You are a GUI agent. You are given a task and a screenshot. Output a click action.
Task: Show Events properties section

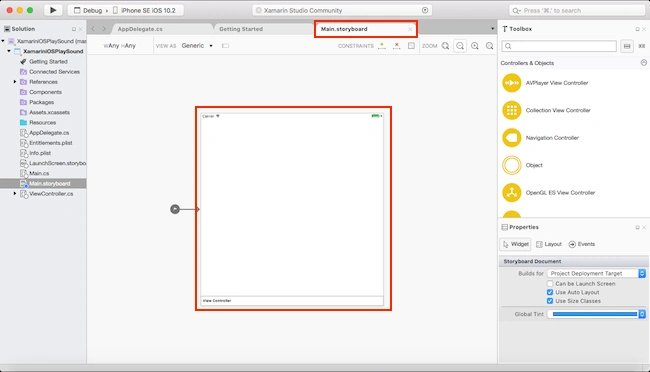(x=582, y=244)
